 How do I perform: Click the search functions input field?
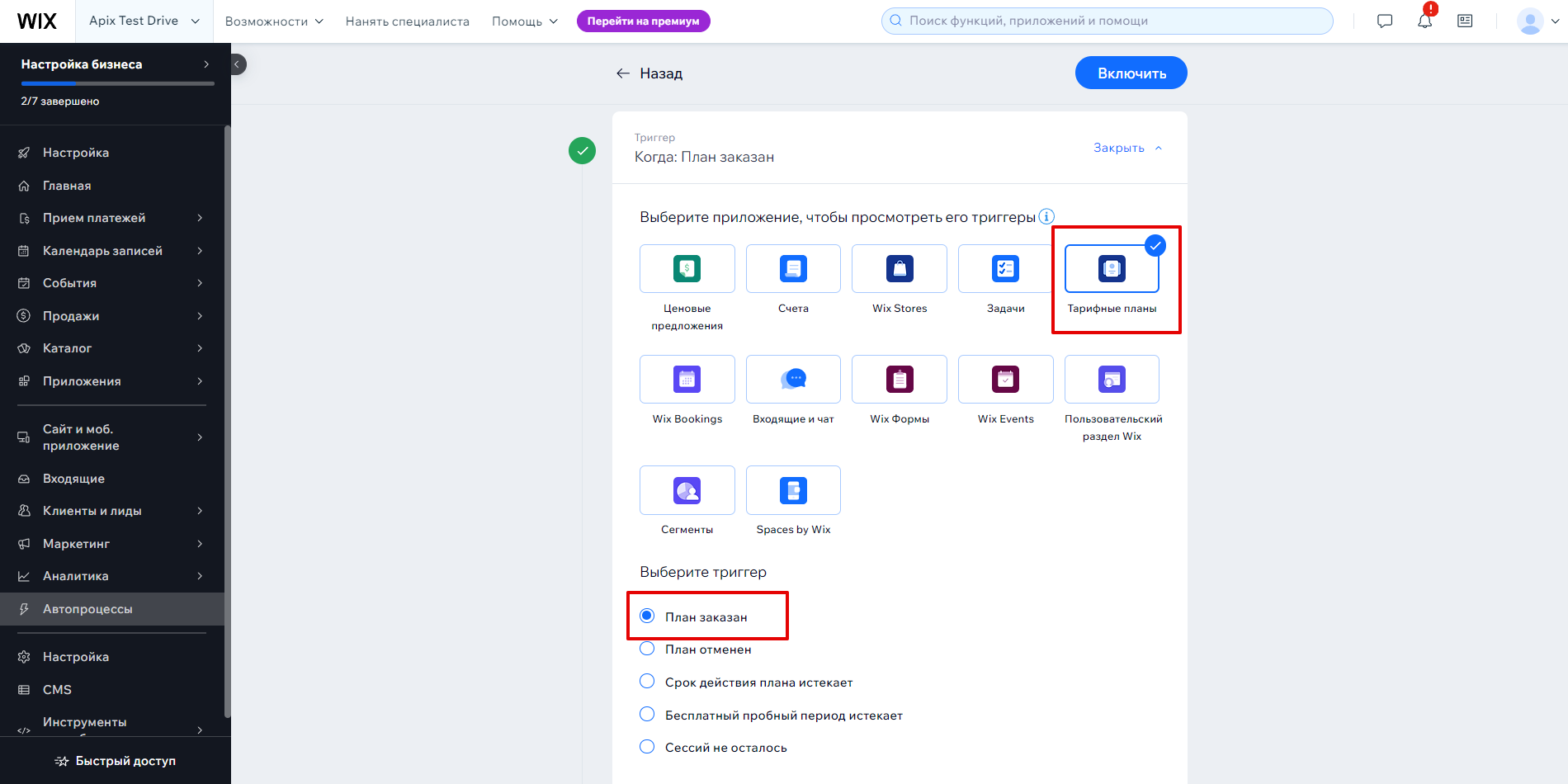[x=1107, y=21]
